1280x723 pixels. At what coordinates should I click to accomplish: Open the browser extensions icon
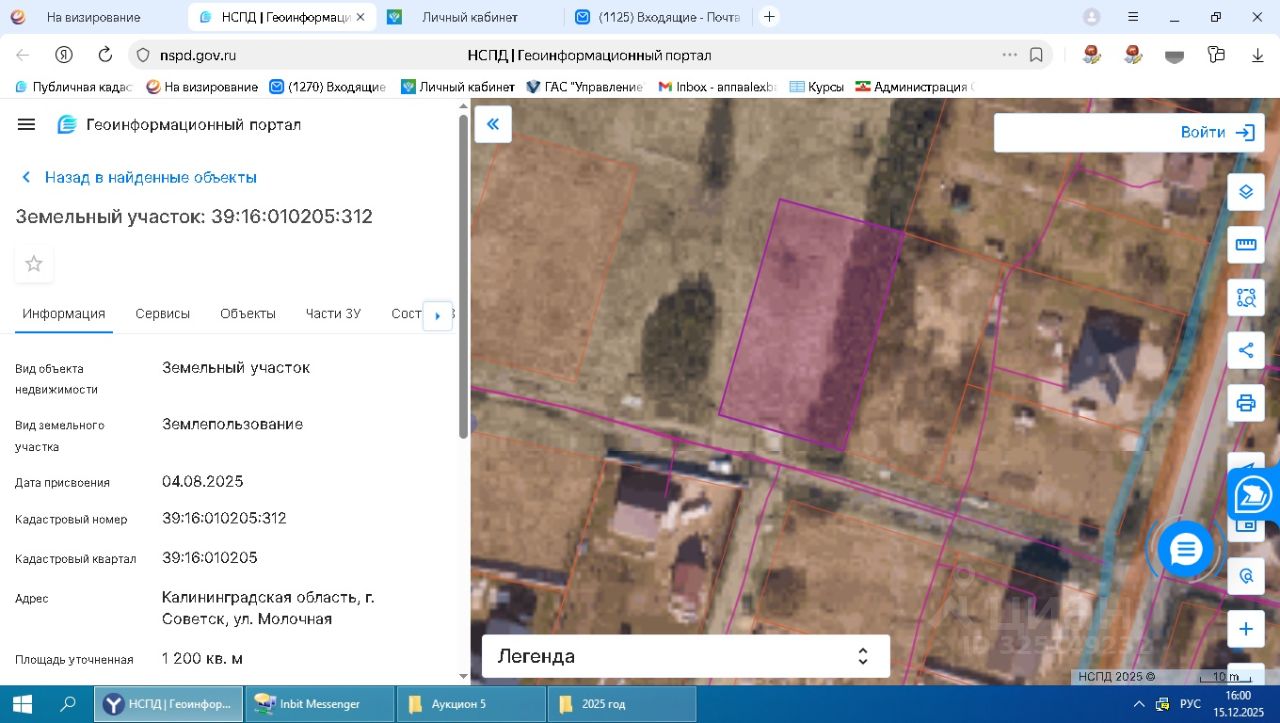point(1216,55)
